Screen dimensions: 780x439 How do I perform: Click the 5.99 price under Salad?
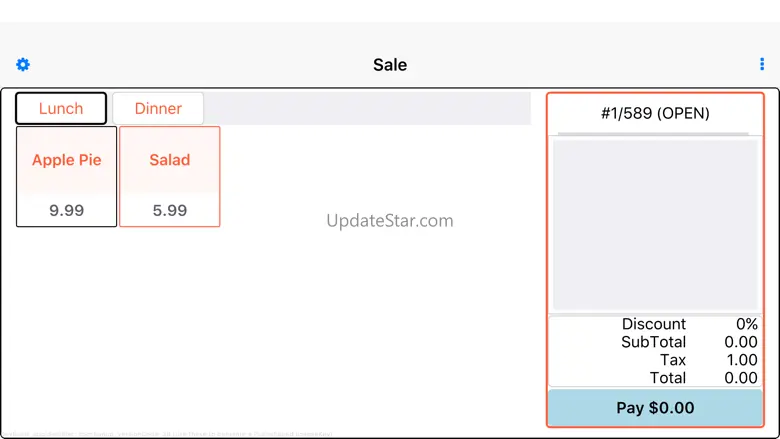click(170, 210)
